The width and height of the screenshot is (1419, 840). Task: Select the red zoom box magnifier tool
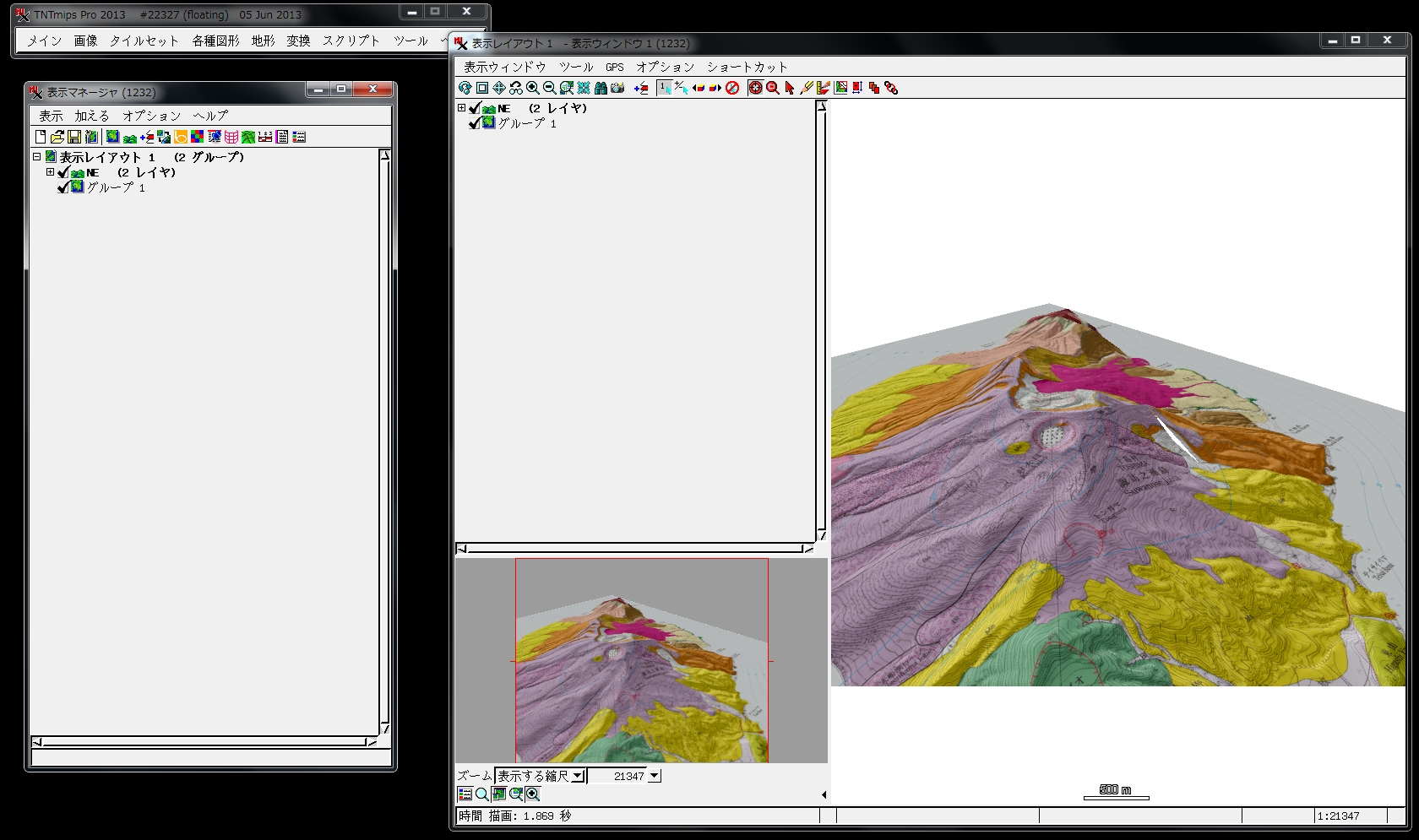pos(773,88)
